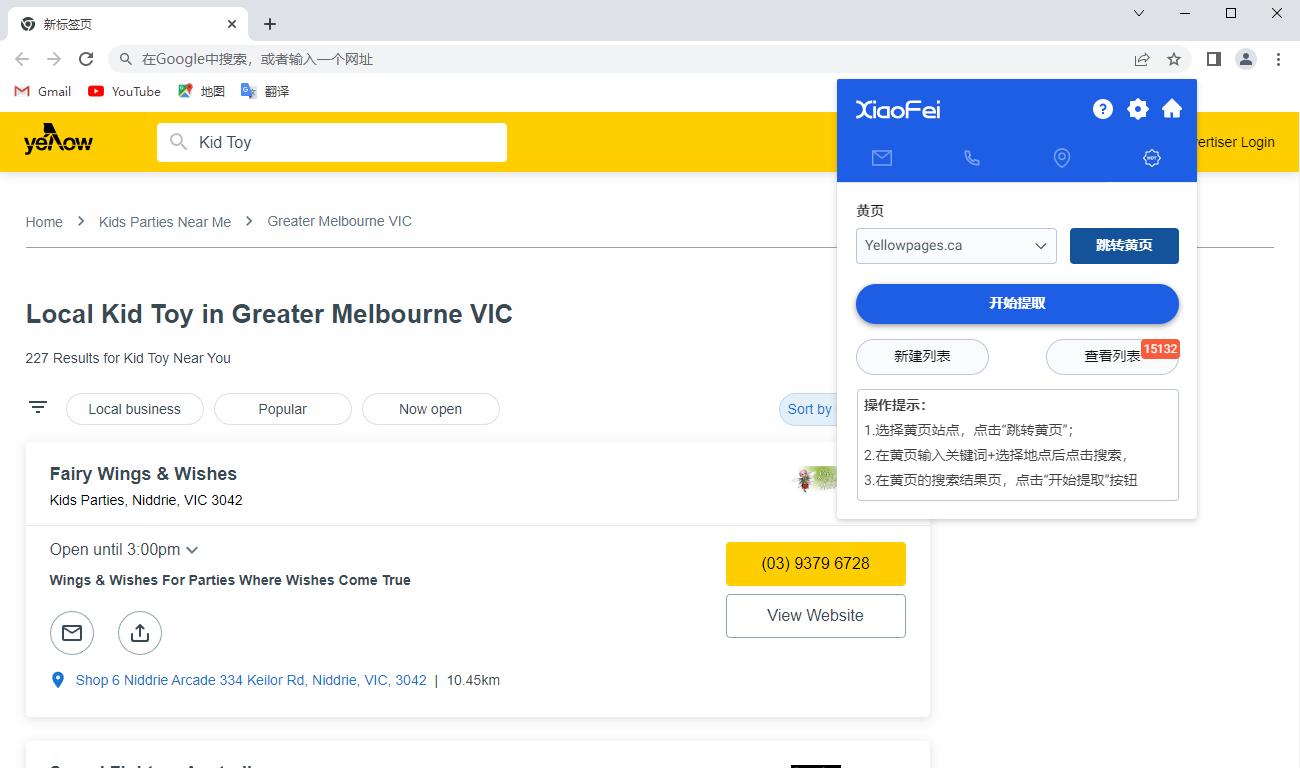1300x768 pixels.
Task: Click the Kid Toy search input field
Action: click(331, 142)
